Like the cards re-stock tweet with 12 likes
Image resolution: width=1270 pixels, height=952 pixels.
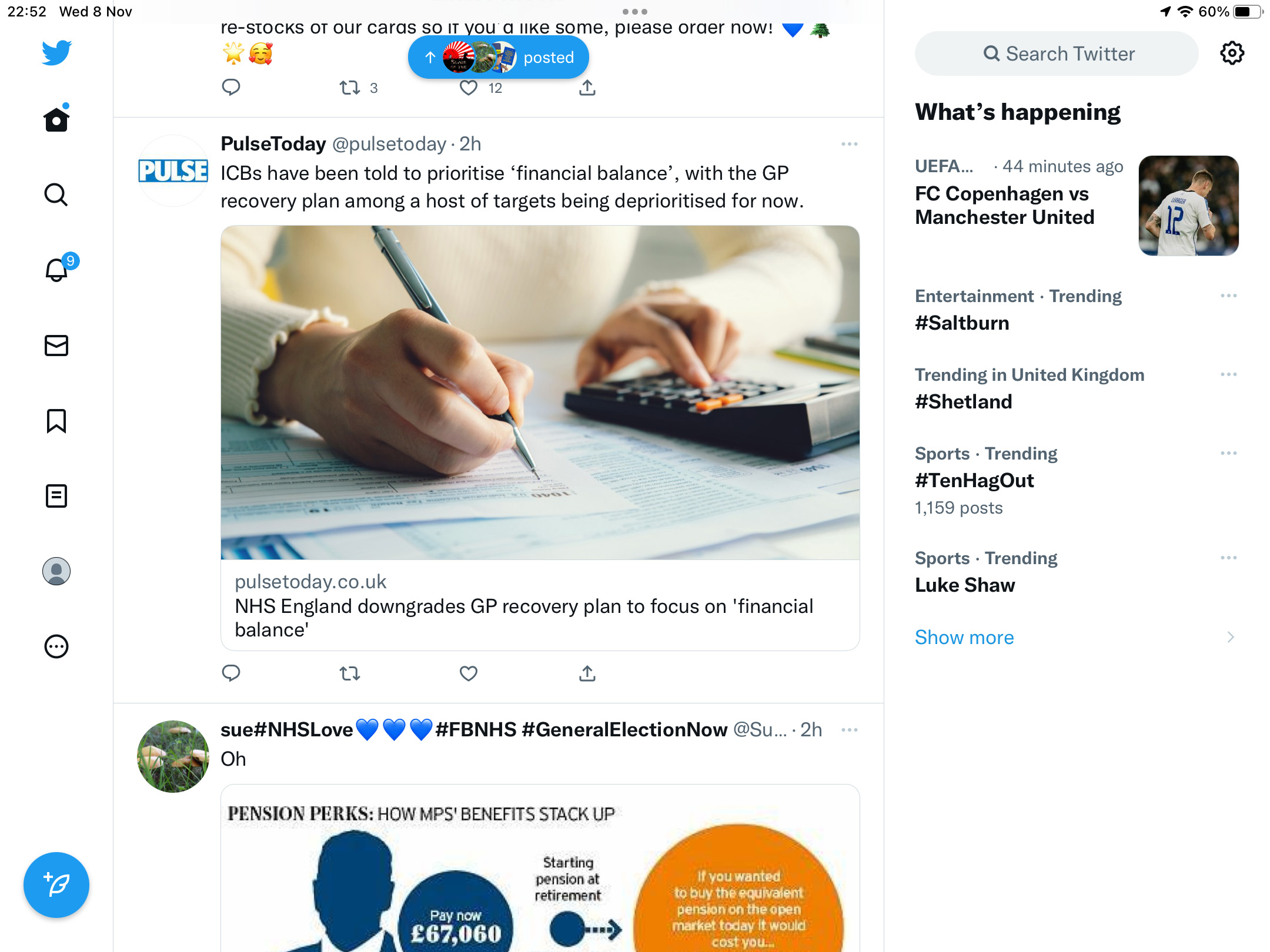pos(469,88)
